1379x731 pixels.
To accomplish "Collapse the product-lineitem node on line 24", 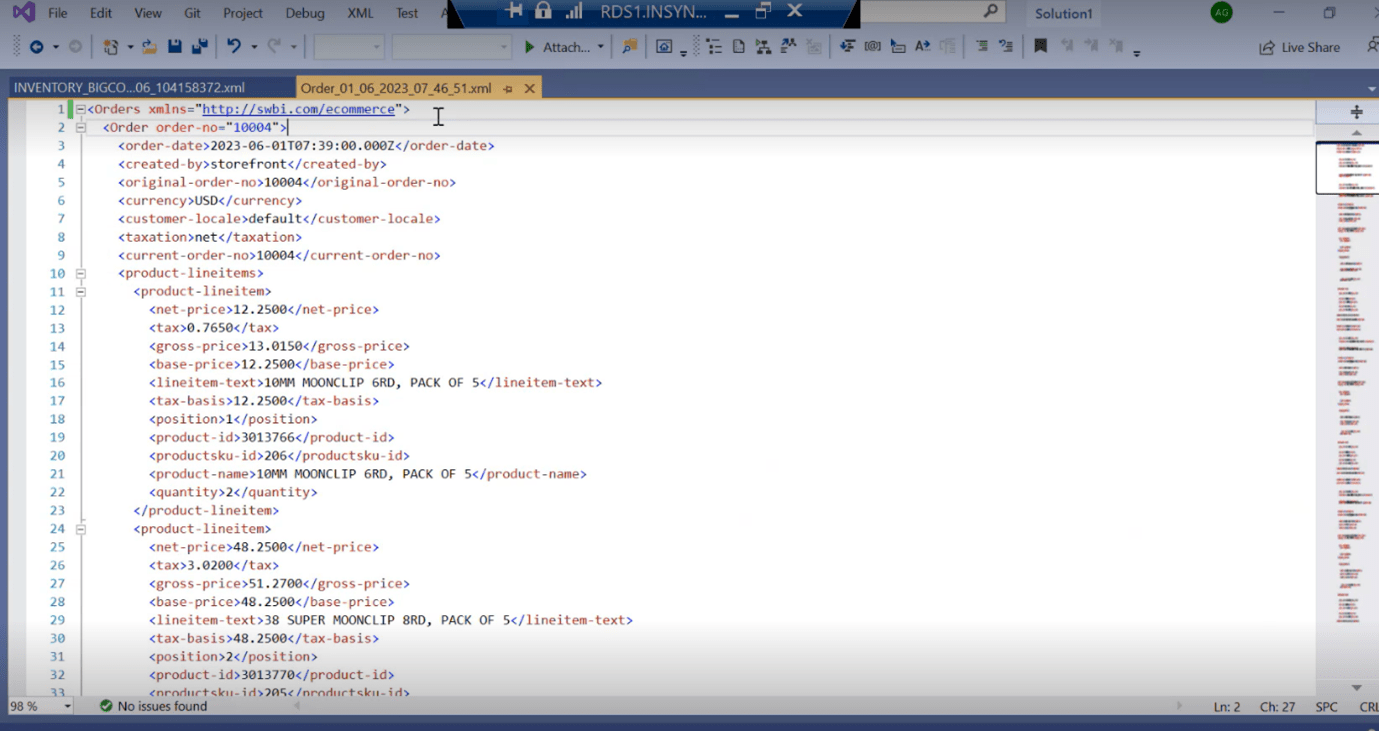I will (80, 528).
